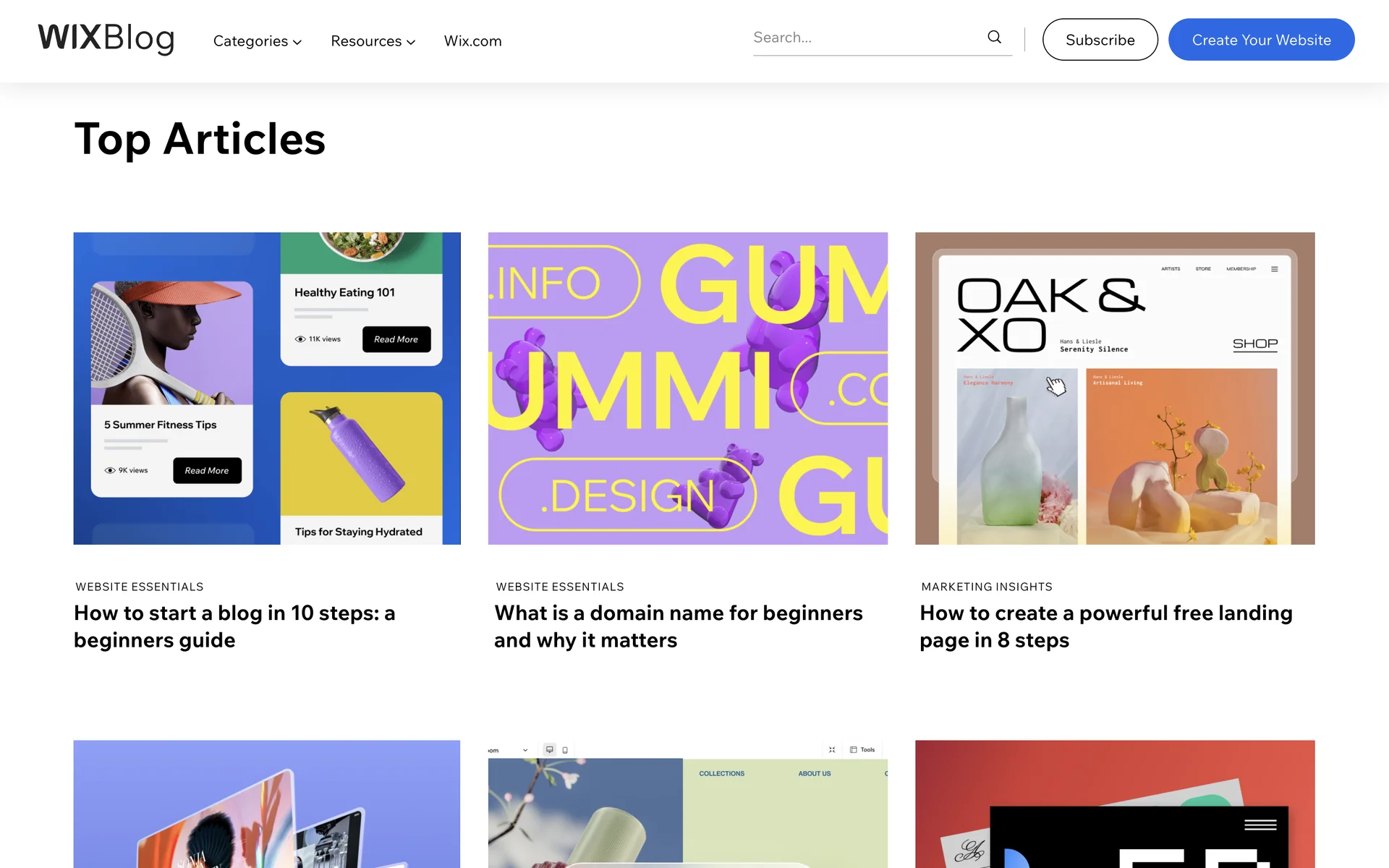1389x868 pixels.
Task: Open the bottom-right red background thumbnail
Action: coord(1114,804)
